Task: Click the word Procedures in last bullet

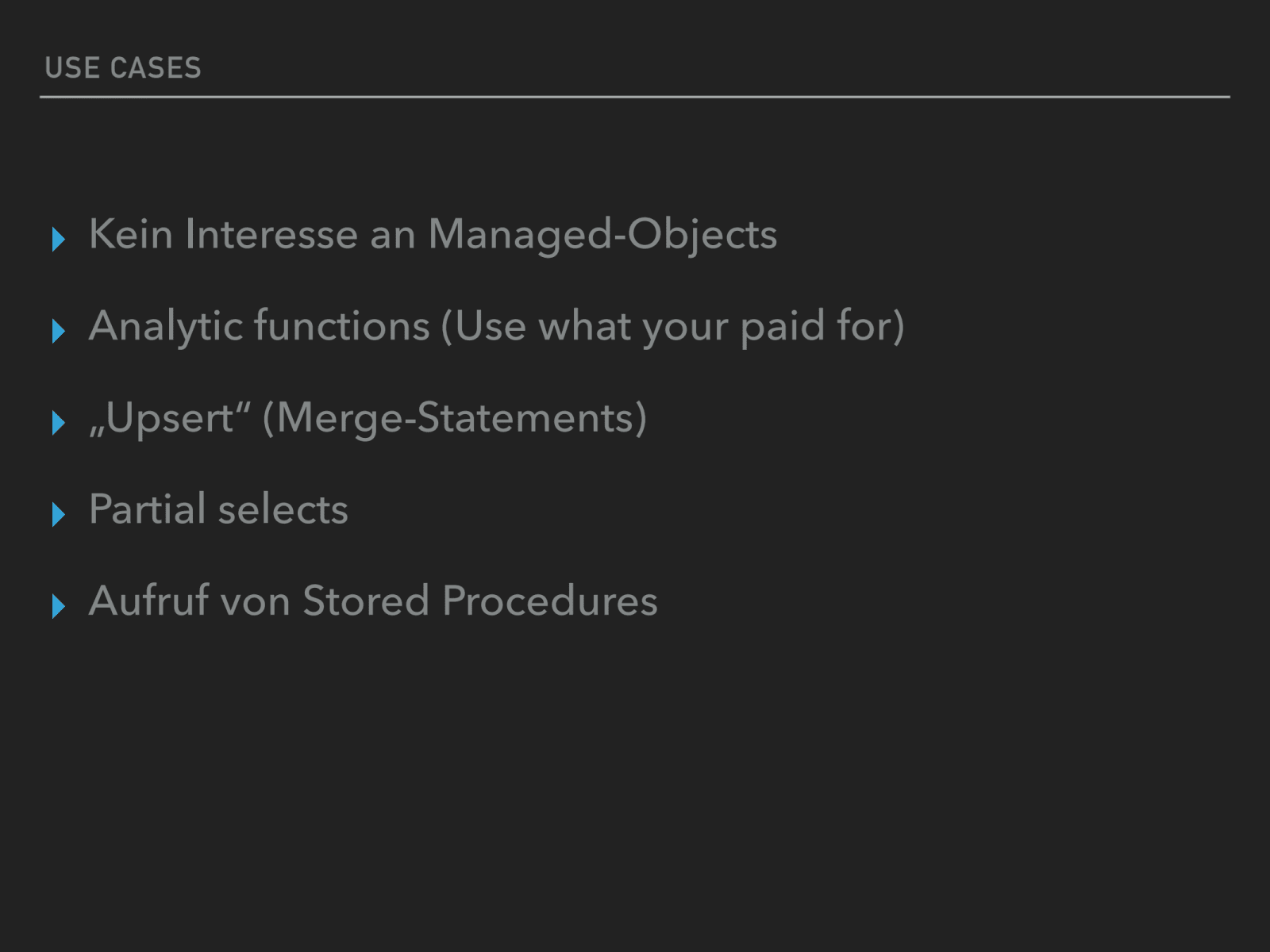Action: [550, 601]
